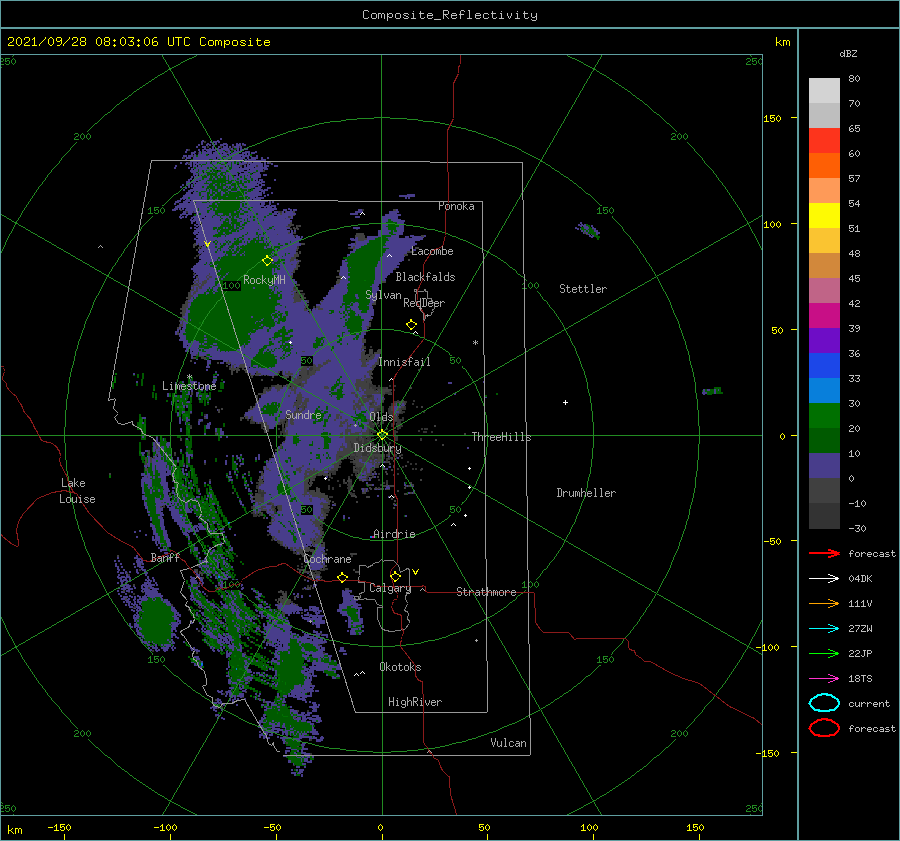Click the magenta 18TS arrow icon

tap(824, 679)
